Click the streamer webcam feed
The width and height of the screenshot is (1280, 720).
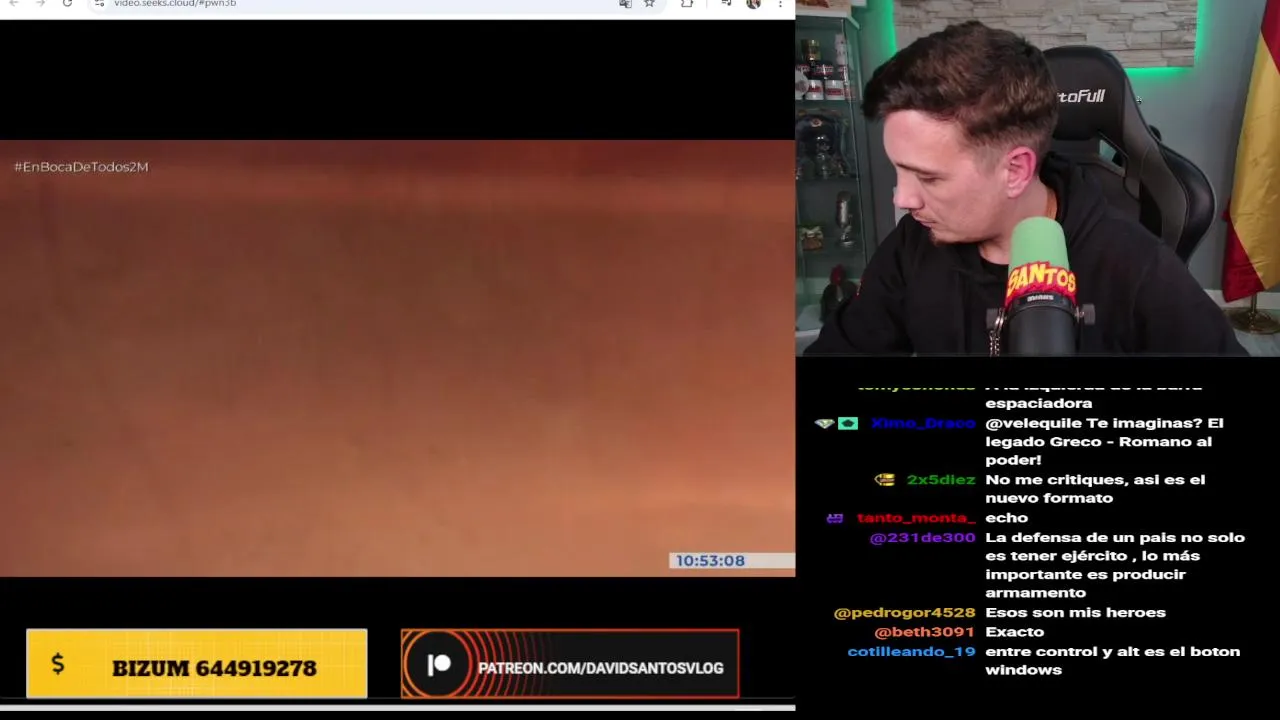point(1038,178)
